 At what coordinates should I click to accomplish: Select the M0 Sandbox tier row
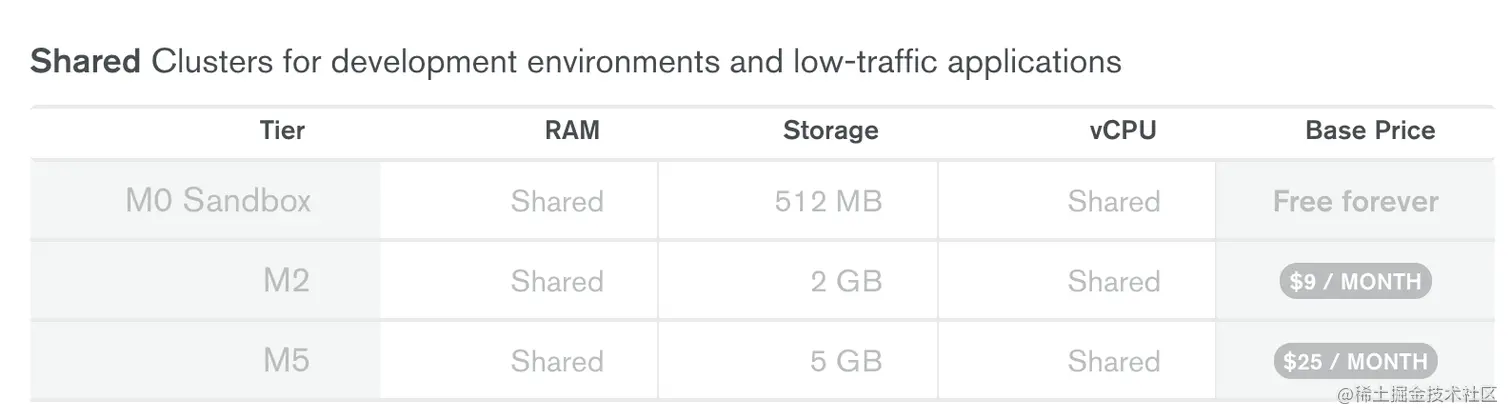coord(762,201)
